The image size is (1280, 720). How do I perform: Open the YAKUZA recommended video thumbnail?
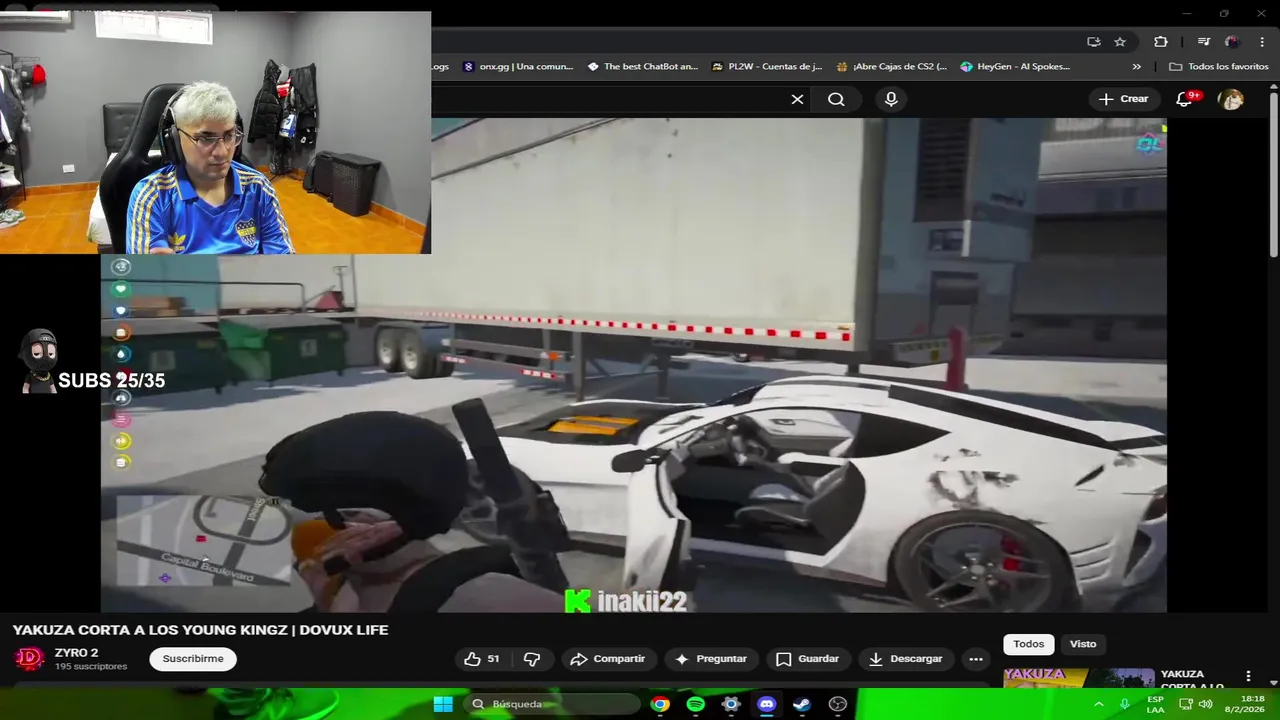pos(1078,678)
